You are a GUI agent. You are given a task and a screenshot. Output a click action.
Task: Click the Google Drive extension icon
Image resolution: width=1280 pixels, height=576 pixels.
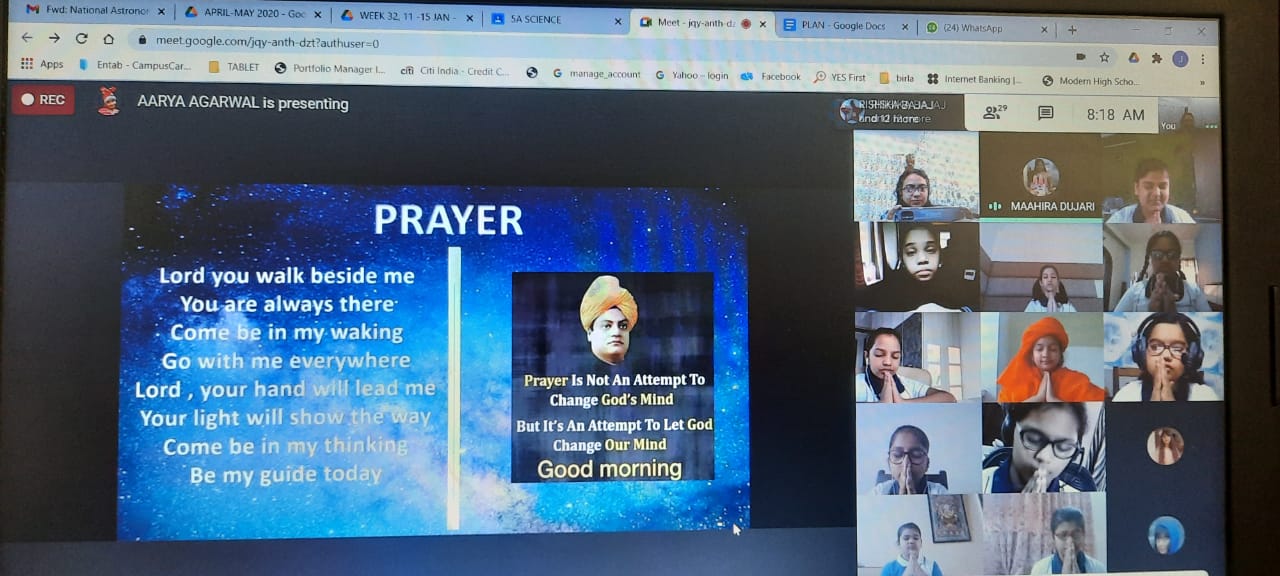[x=1133, y=58]
